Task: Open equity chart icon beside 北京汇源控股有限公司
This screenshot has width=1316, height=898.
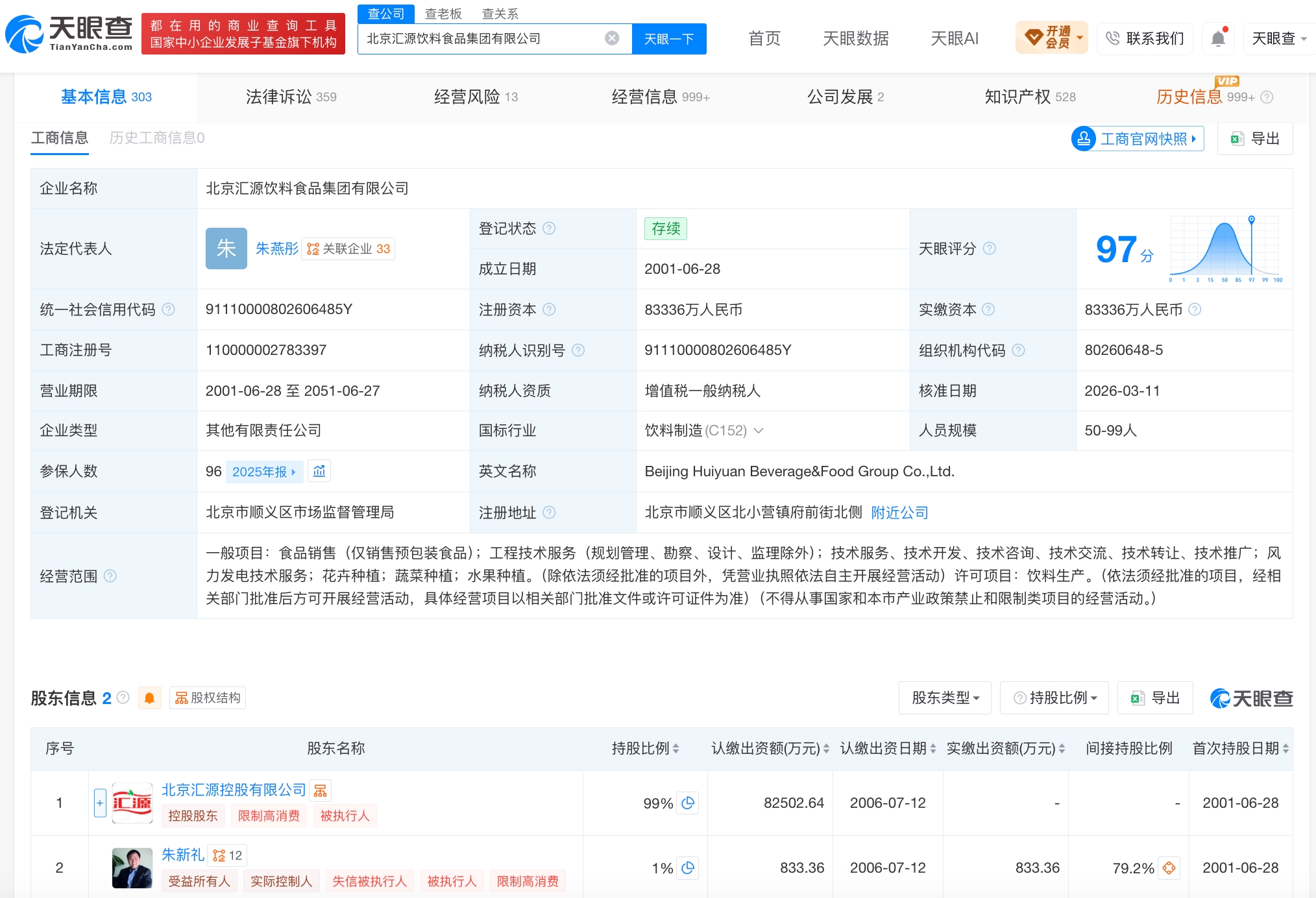Action: pyautogui.click(x=320, y=790)
